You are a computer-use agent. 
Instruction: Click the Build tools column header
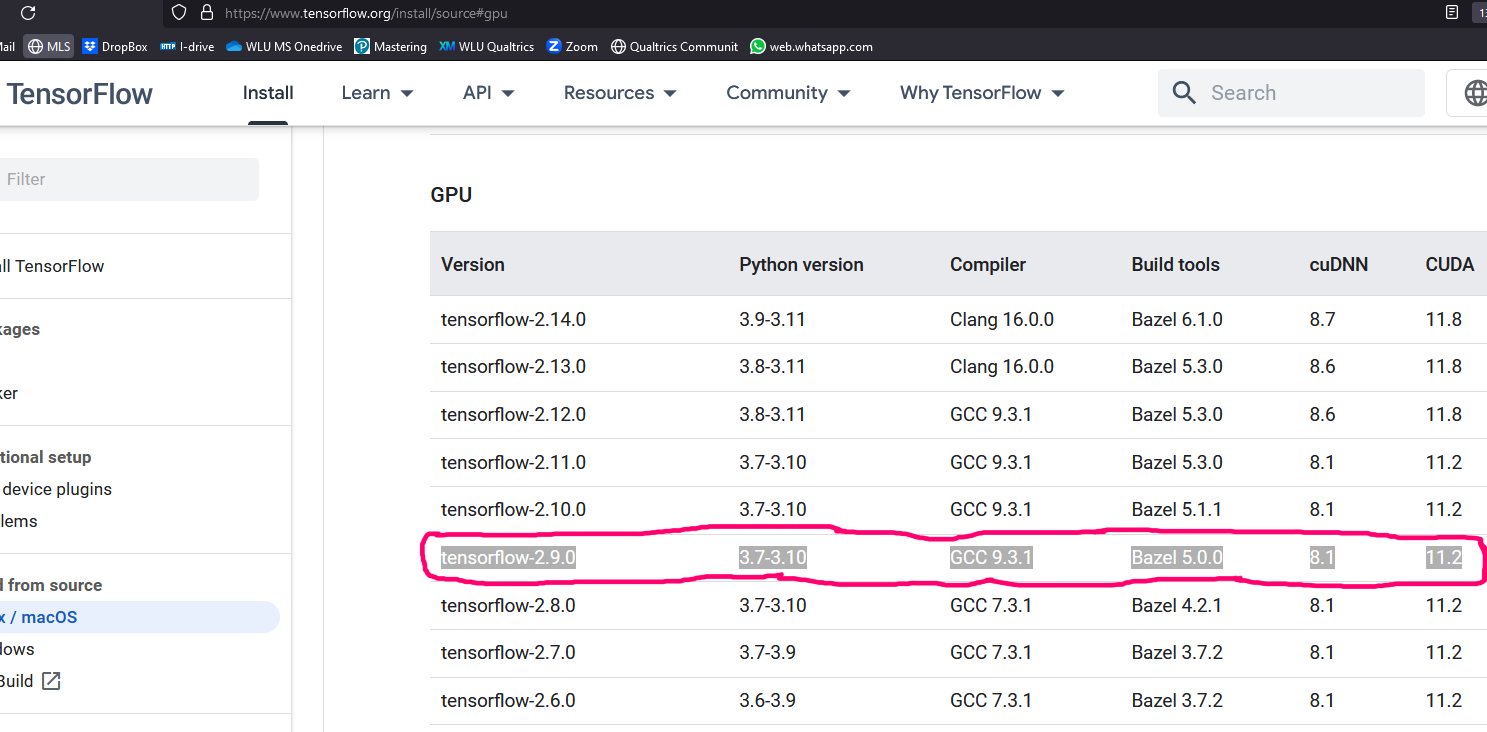[1175, 264]
